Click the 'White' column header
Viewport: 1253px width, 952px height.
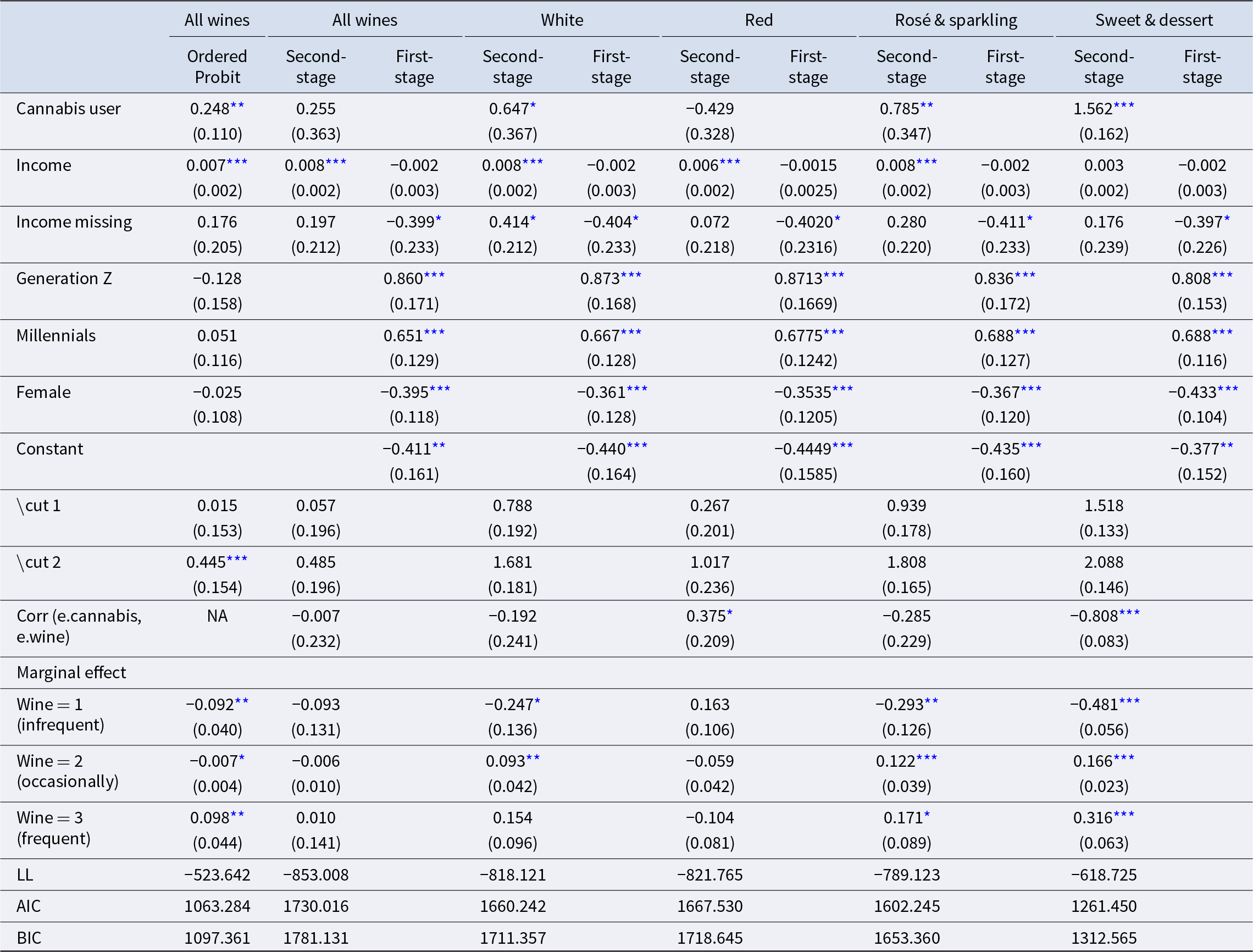click(x=561, y=20)
